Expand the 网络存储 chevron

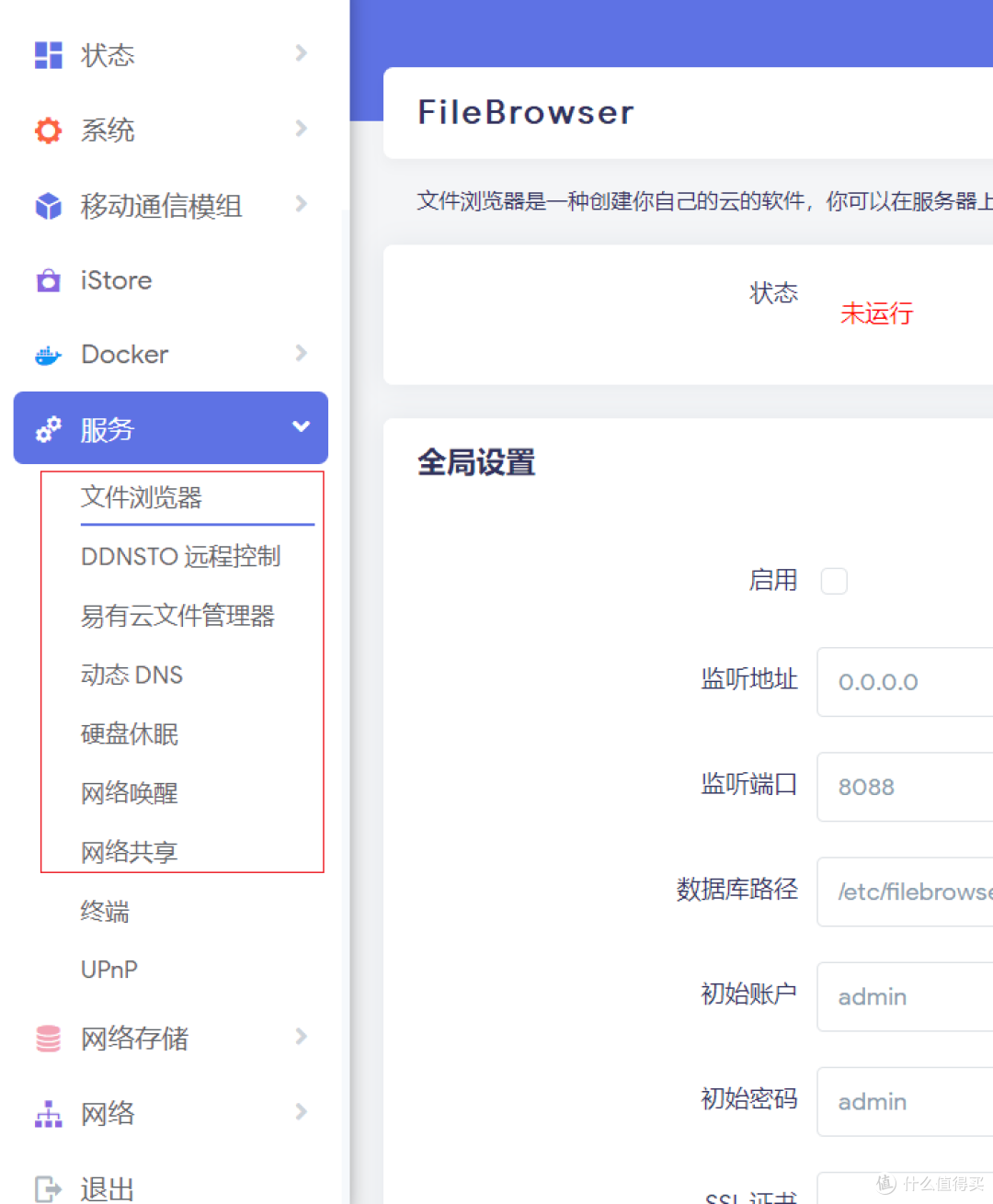click(301, 1037)
